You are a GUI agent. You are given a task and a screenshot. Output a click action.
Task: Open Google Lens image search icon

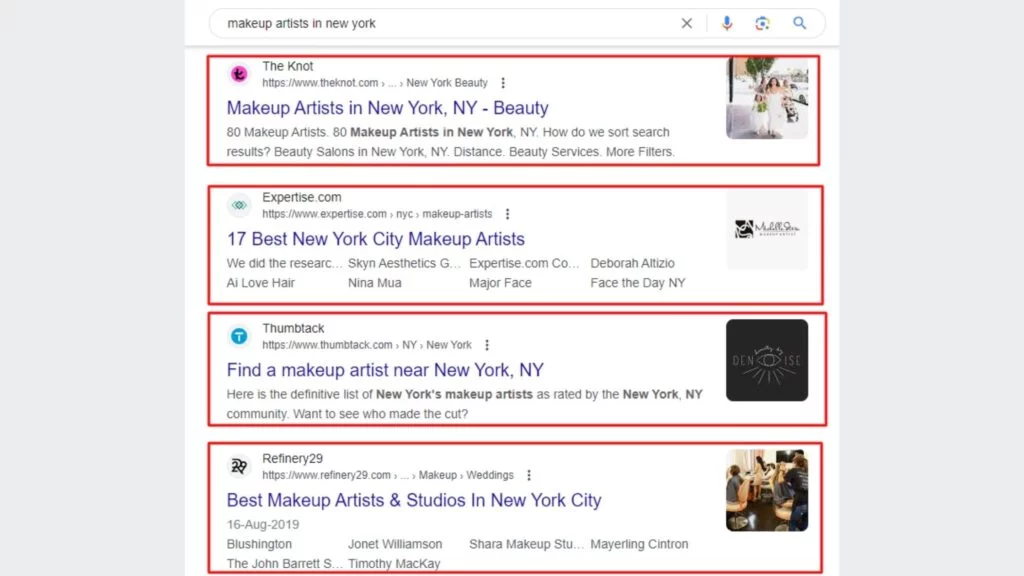pos(762,24)
